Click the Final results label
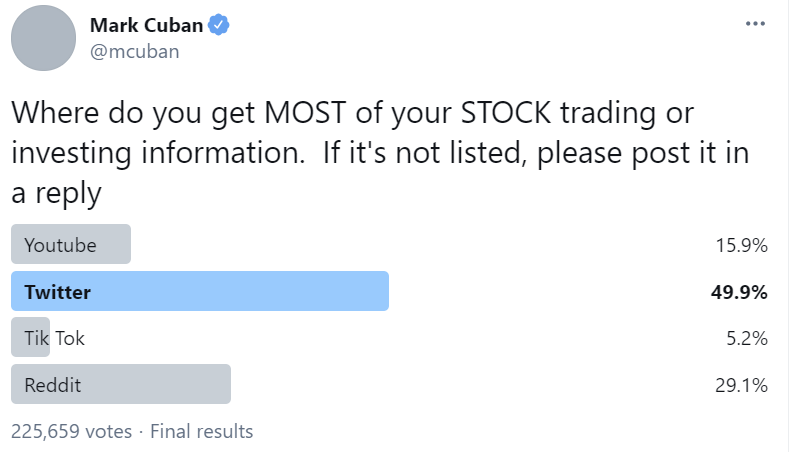The image size is (790, 452). click(202, 432)
